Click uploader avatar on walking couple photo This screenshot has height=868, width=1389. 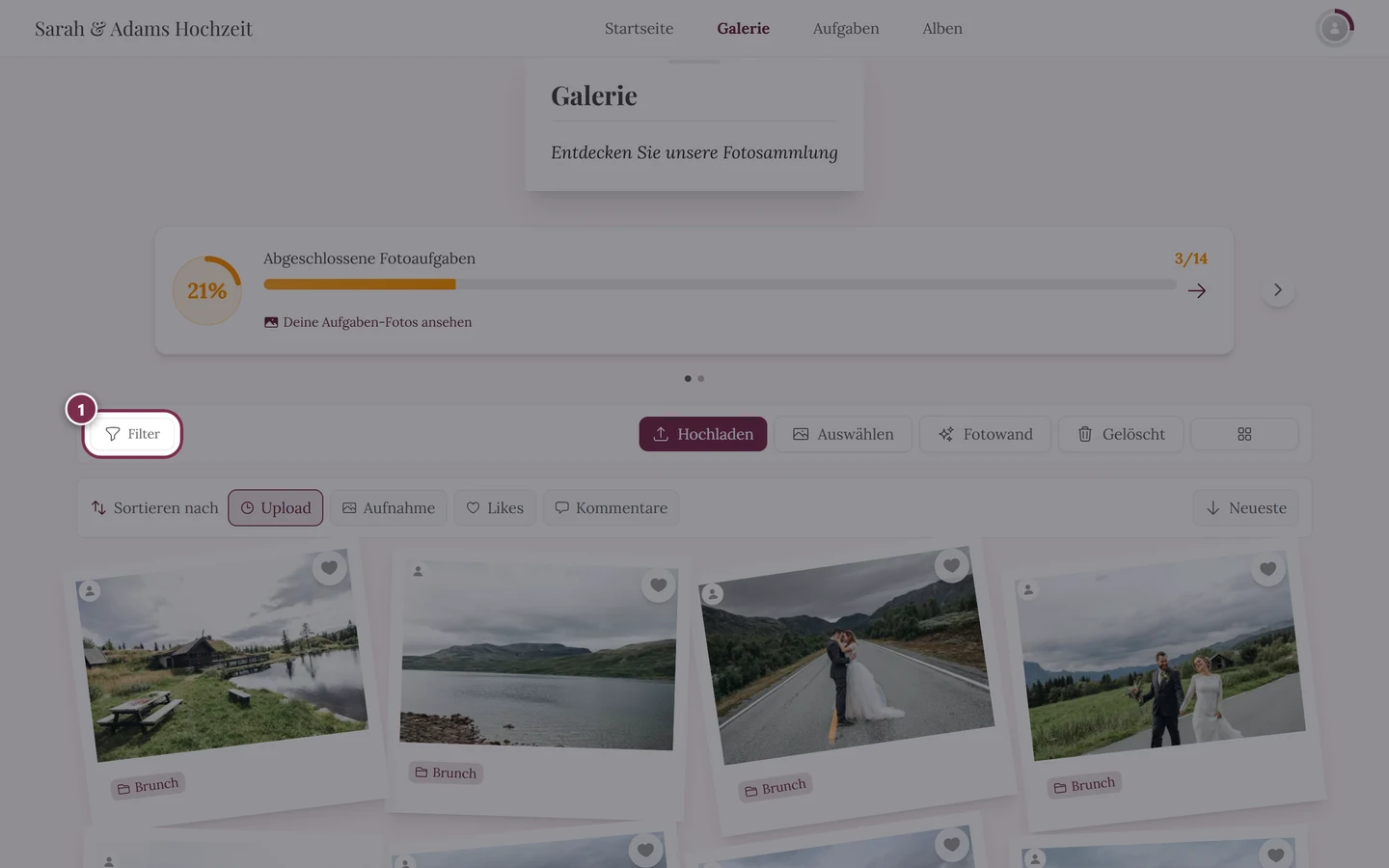[x=1028, y=589]
